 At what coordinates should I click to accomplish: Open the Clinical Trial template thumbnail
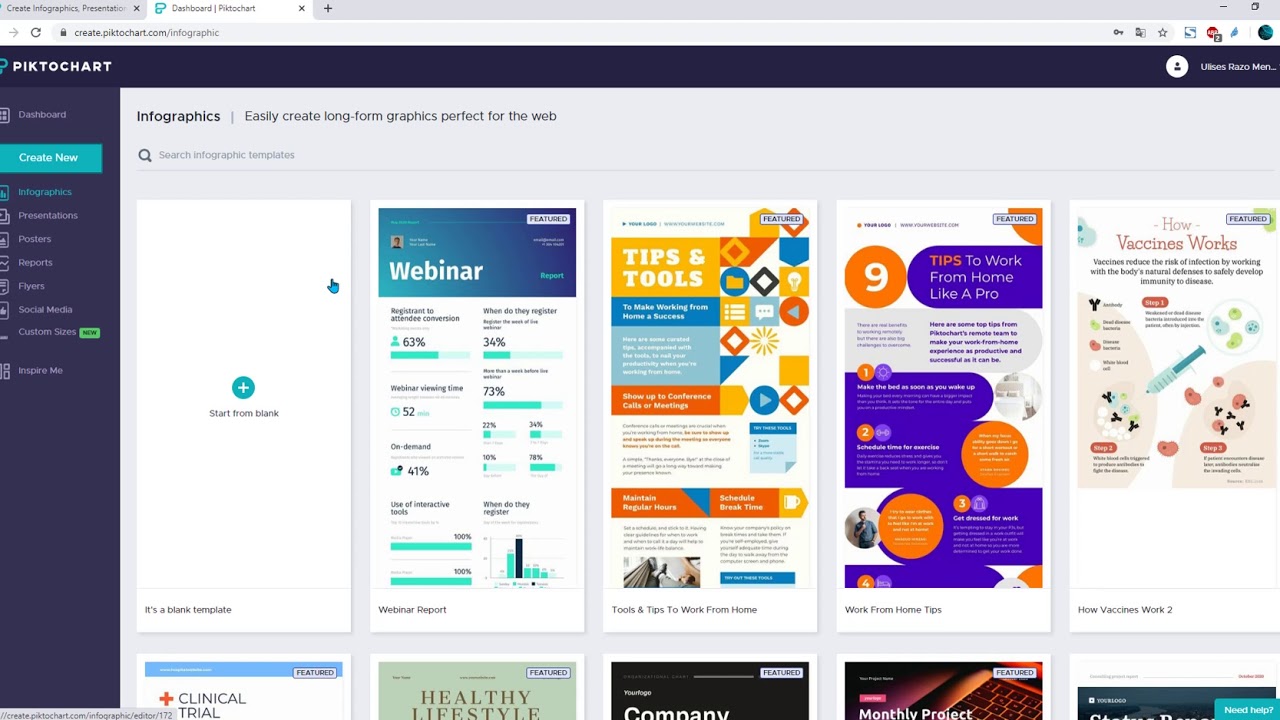(243, 691)
